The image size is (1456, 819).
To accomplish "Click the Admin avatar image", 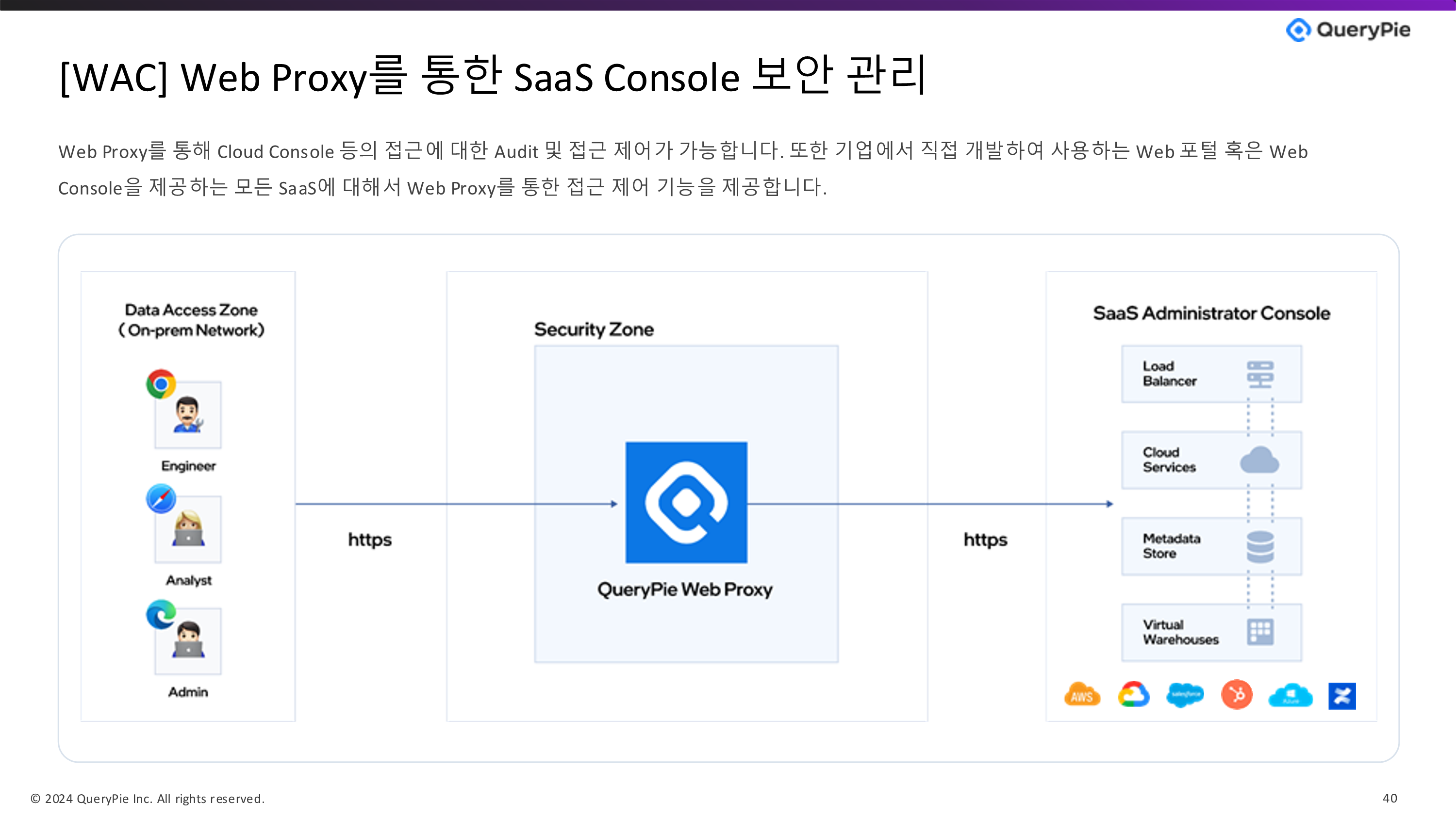I will [x=188, y=641].
